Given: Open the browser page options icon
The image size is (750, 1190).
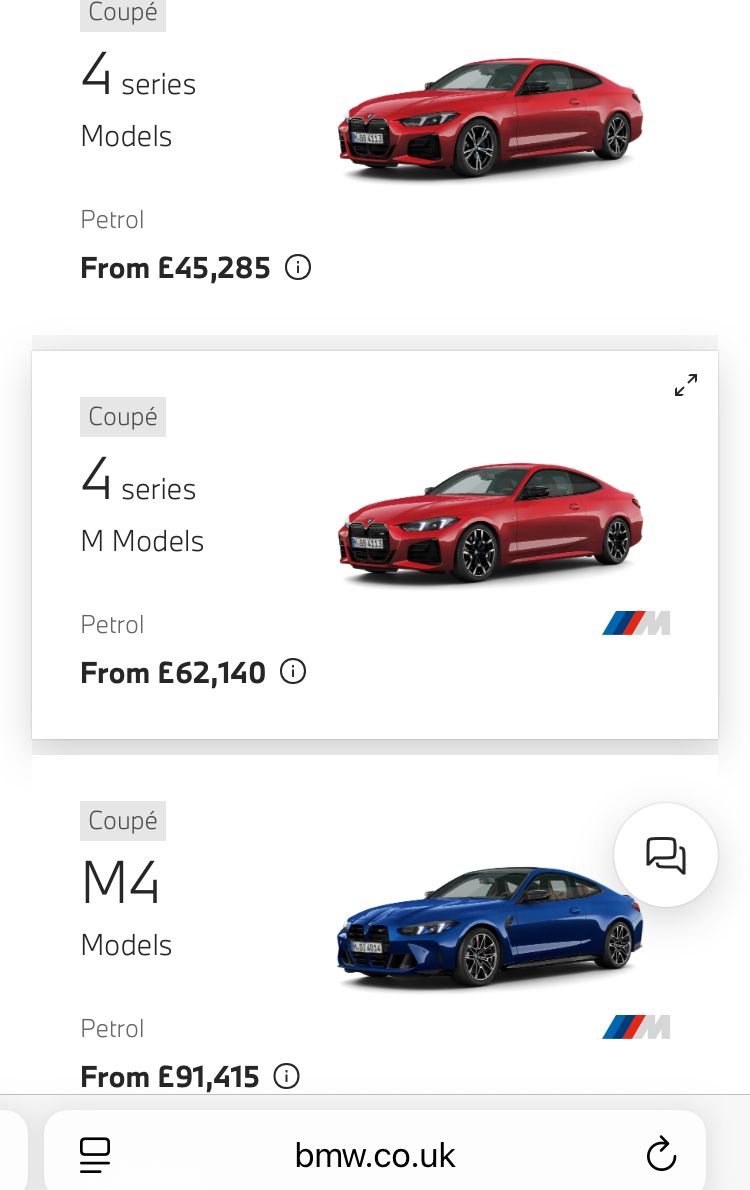Looking at the screenshot, I should (95, 1155).
